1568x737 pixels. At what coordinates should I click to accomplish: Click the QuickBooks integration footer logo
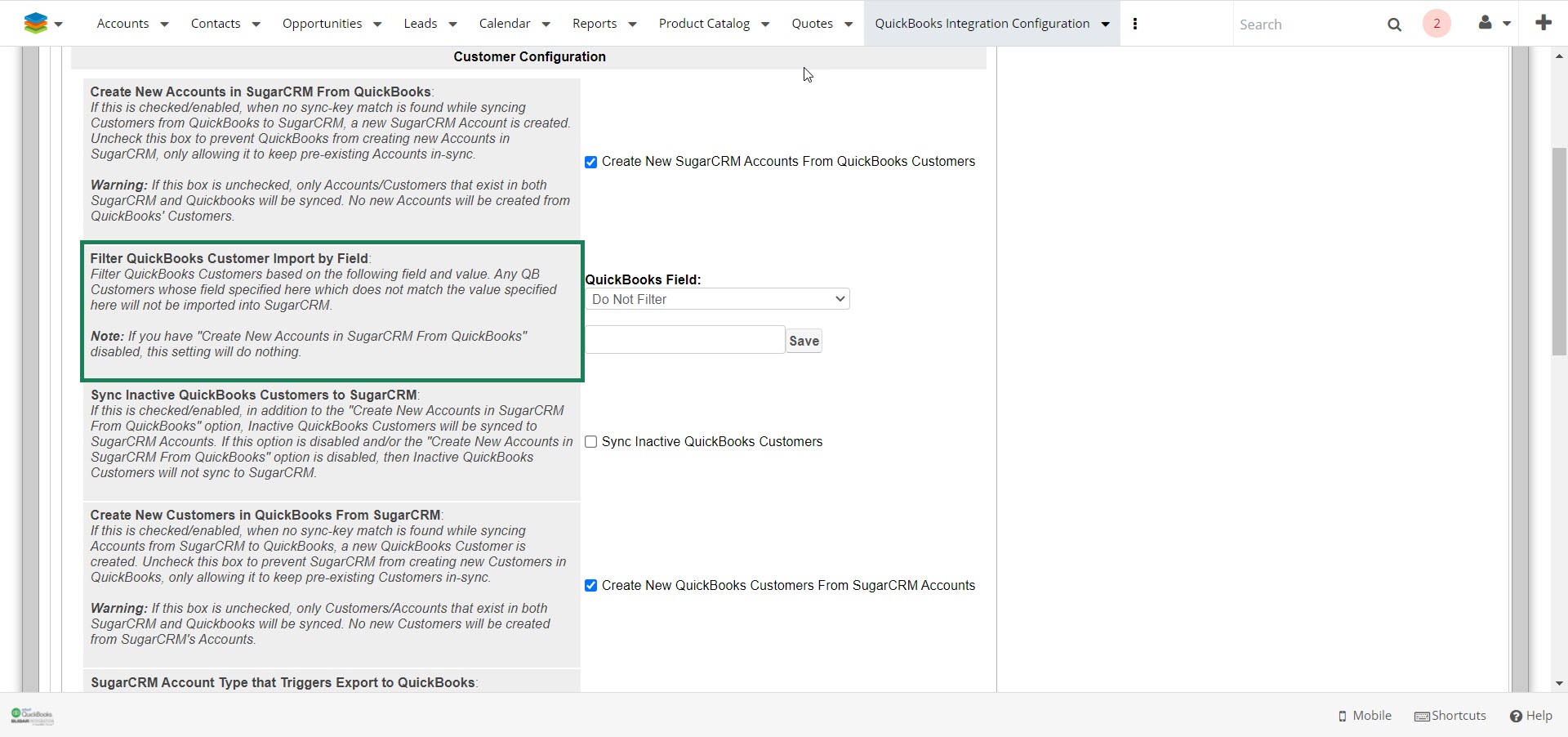32,716
